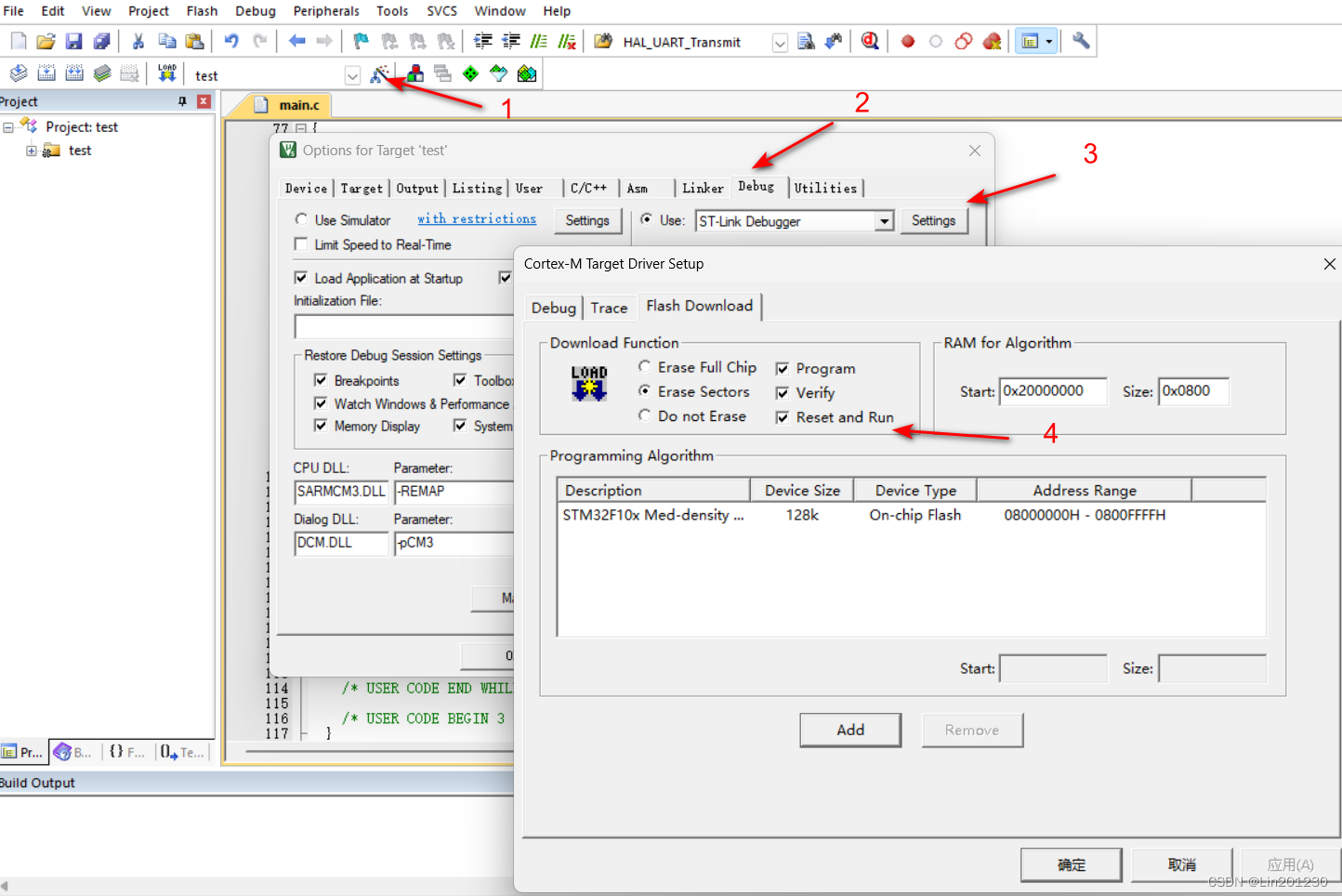The height and width of the screenshot is (896, 1342).
Task: Open the Peripherals menu
Action: click(x=326, y=11)
